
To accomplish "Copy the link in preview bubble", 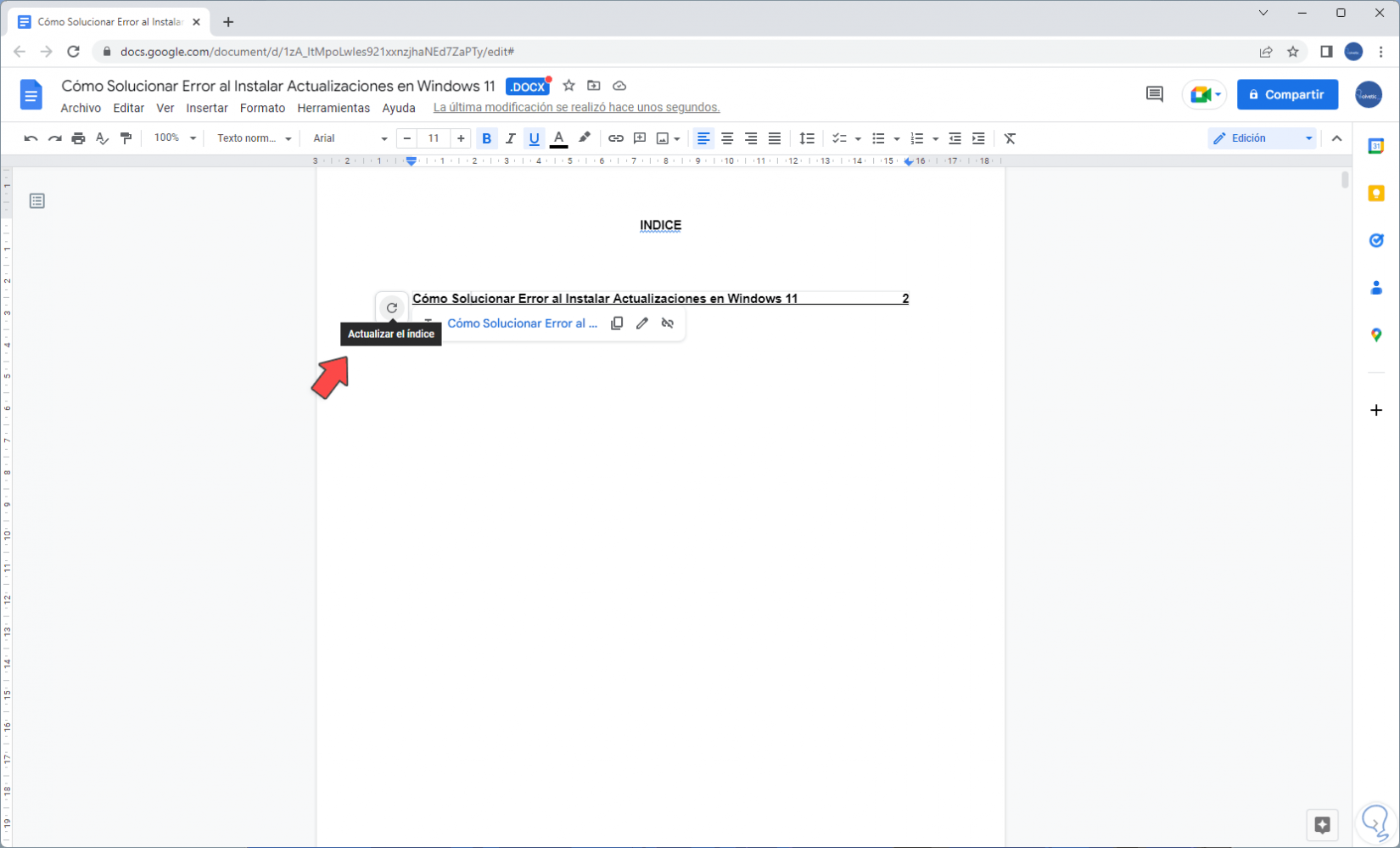I will tap(617, 323).
